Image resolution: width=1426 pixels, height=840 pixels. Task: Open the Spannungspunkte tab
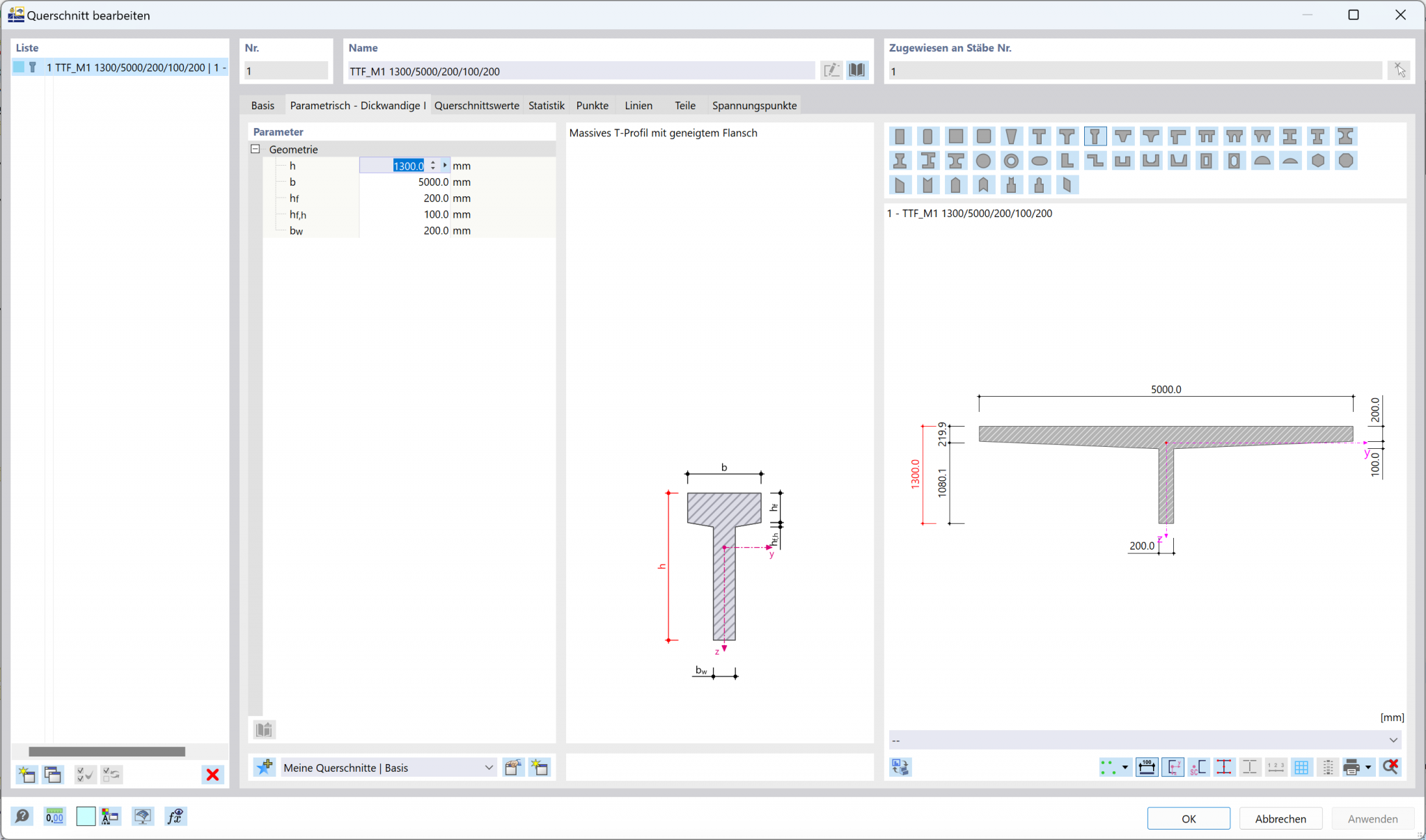tap(755, 105)
